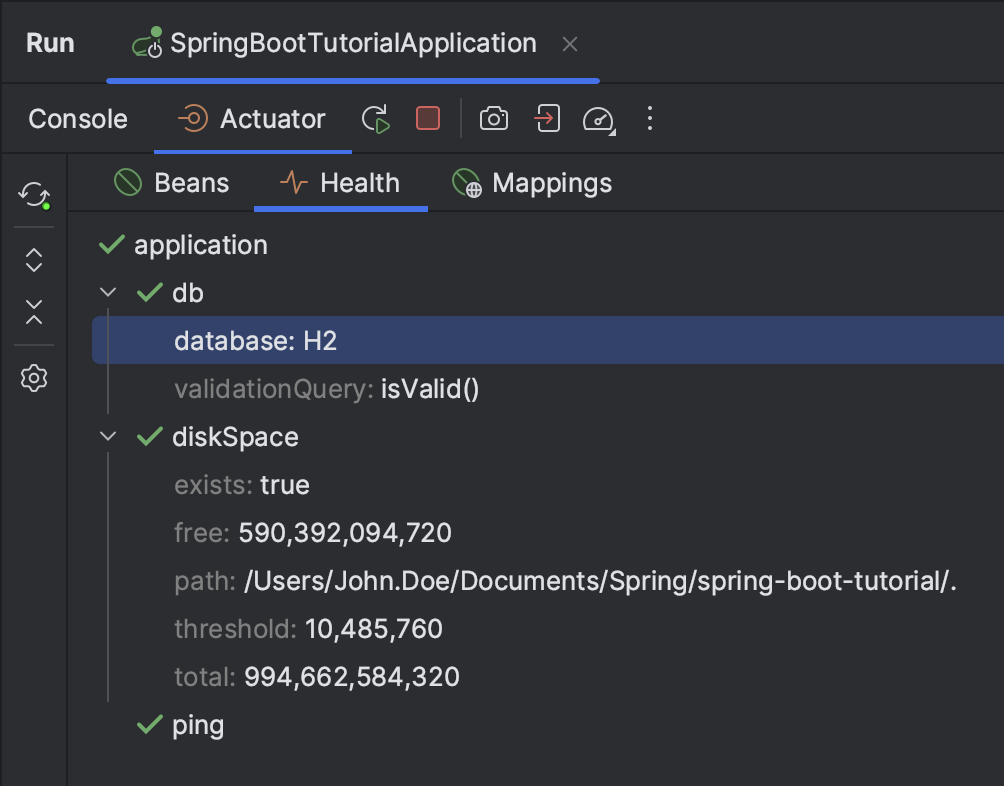
Task: Stop the running Spring Boot process
Action: [427, 118]
